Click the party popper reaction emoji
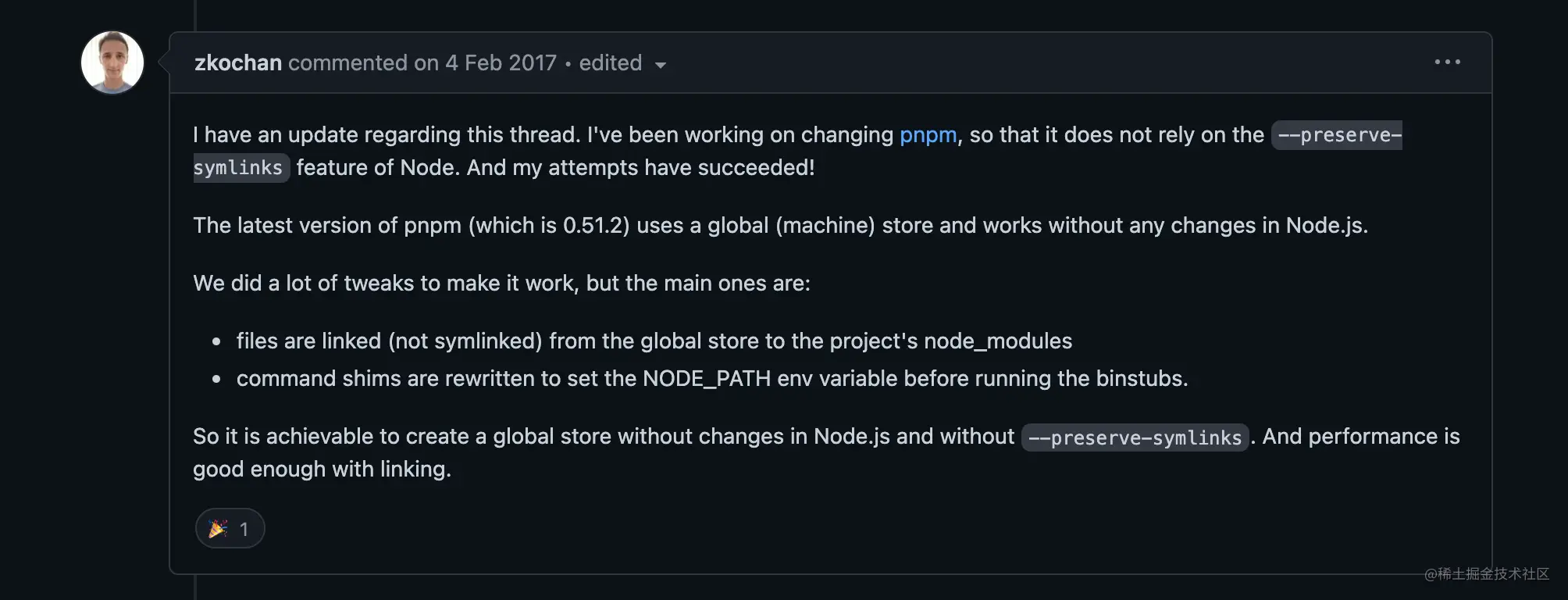The width and height of the screenshot is (1568, 600). (x=218, y=529)
